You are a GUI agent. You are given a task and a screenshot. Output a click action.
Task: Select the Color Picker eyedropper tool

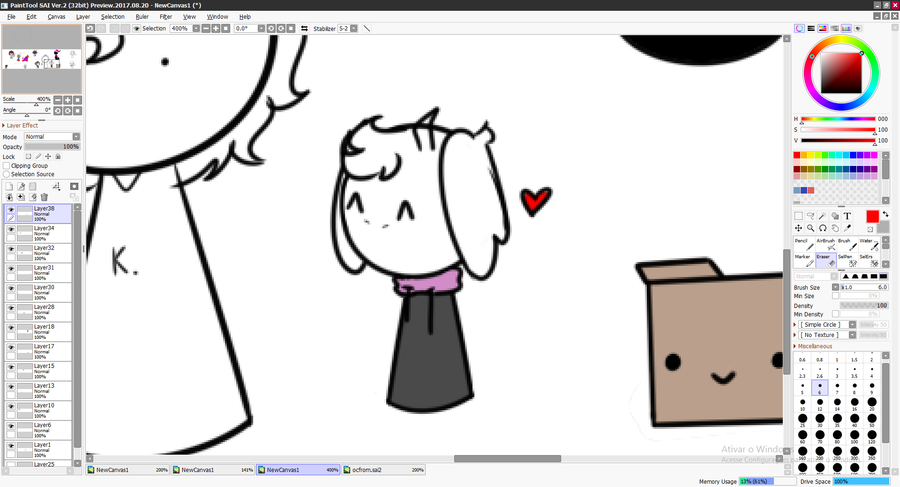coord(847,228)
